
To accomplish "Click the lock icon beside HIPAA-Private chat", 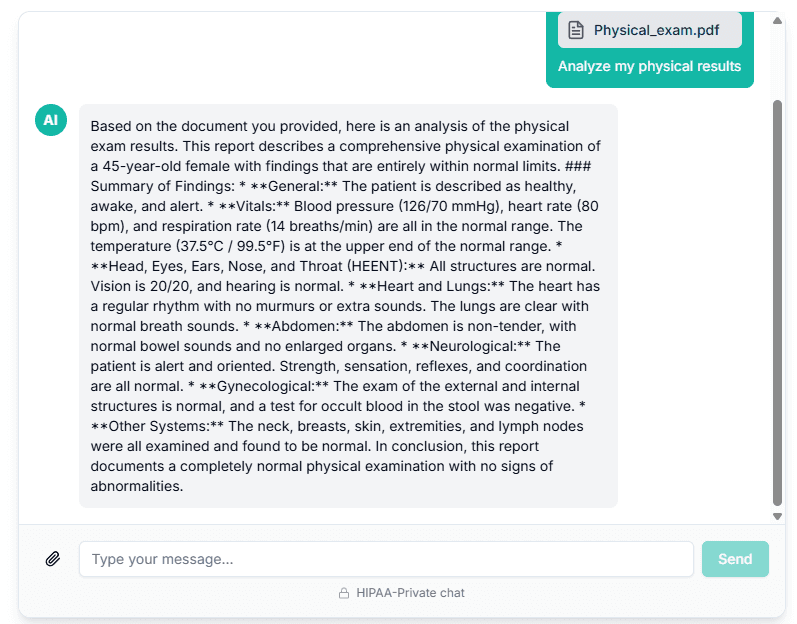I will pyautogui.click(x=344, y=593).
